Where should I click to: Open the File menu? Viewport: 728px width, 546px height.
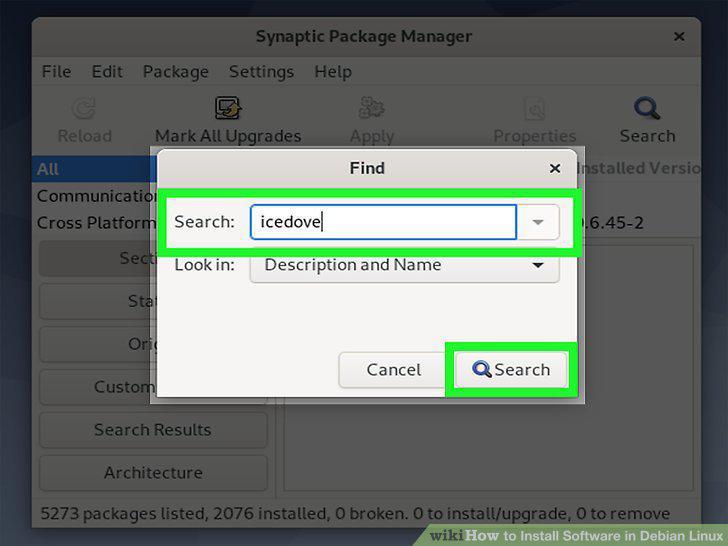coord(56,72)
